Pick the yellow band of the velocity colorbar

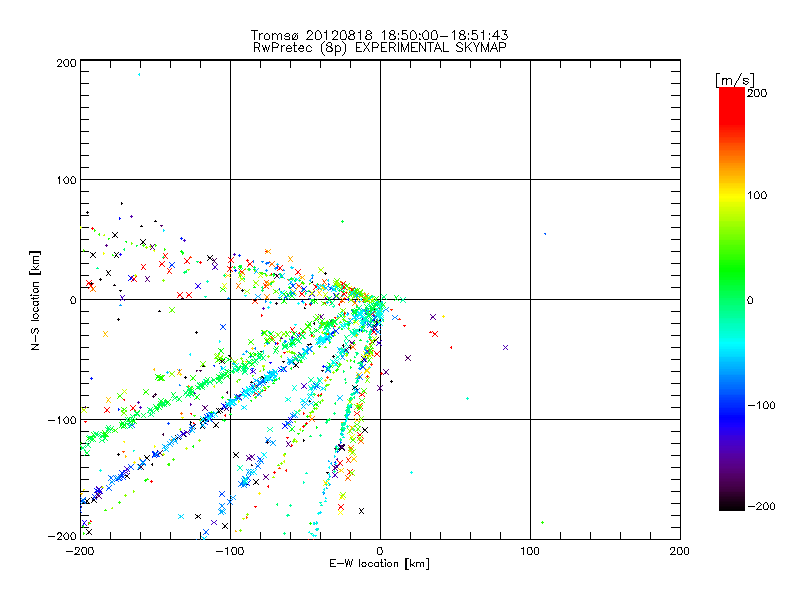[732, 195]
